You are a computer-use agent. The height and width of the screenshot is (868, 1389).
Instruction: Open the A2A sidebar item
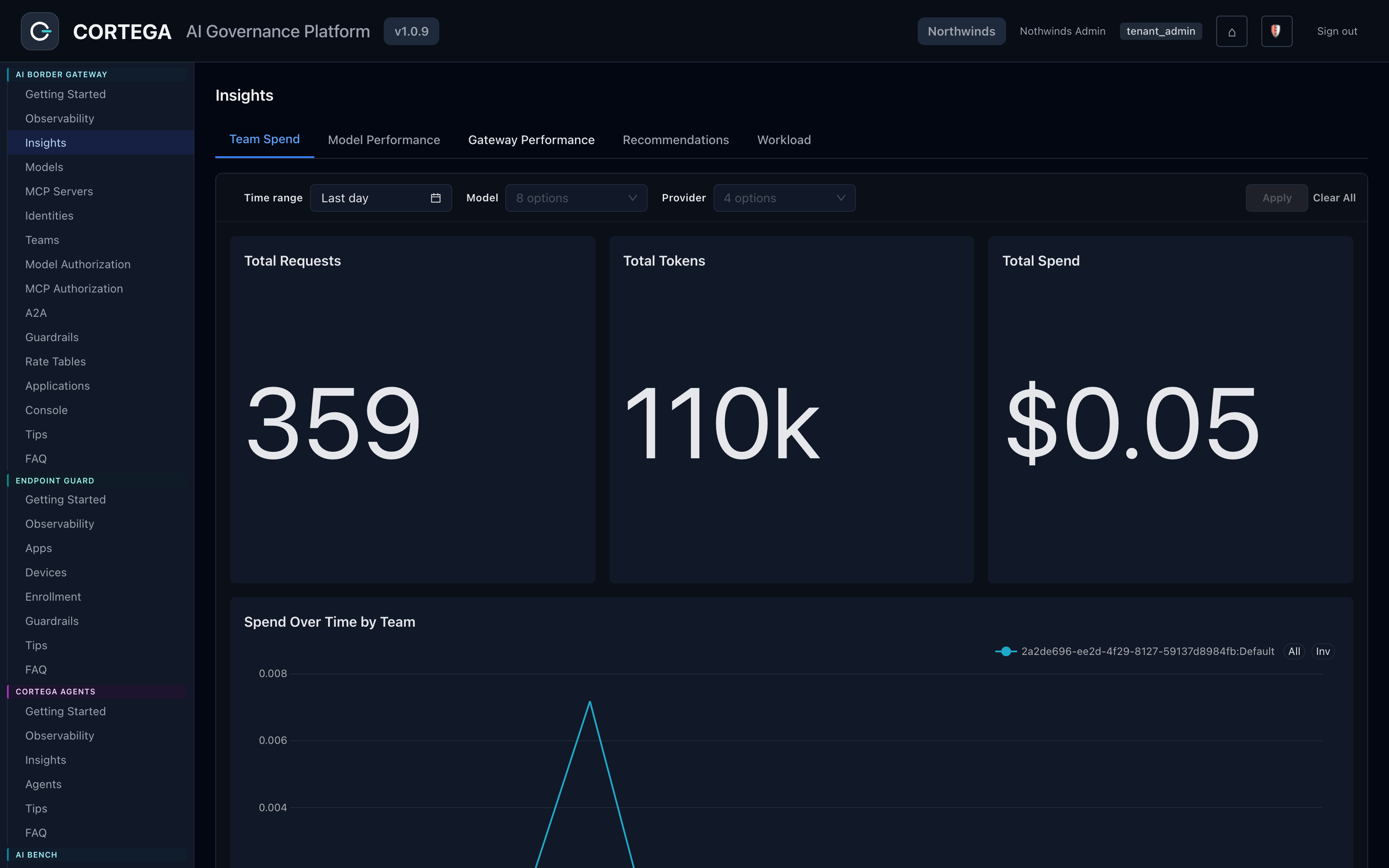[x=100, y=313]
